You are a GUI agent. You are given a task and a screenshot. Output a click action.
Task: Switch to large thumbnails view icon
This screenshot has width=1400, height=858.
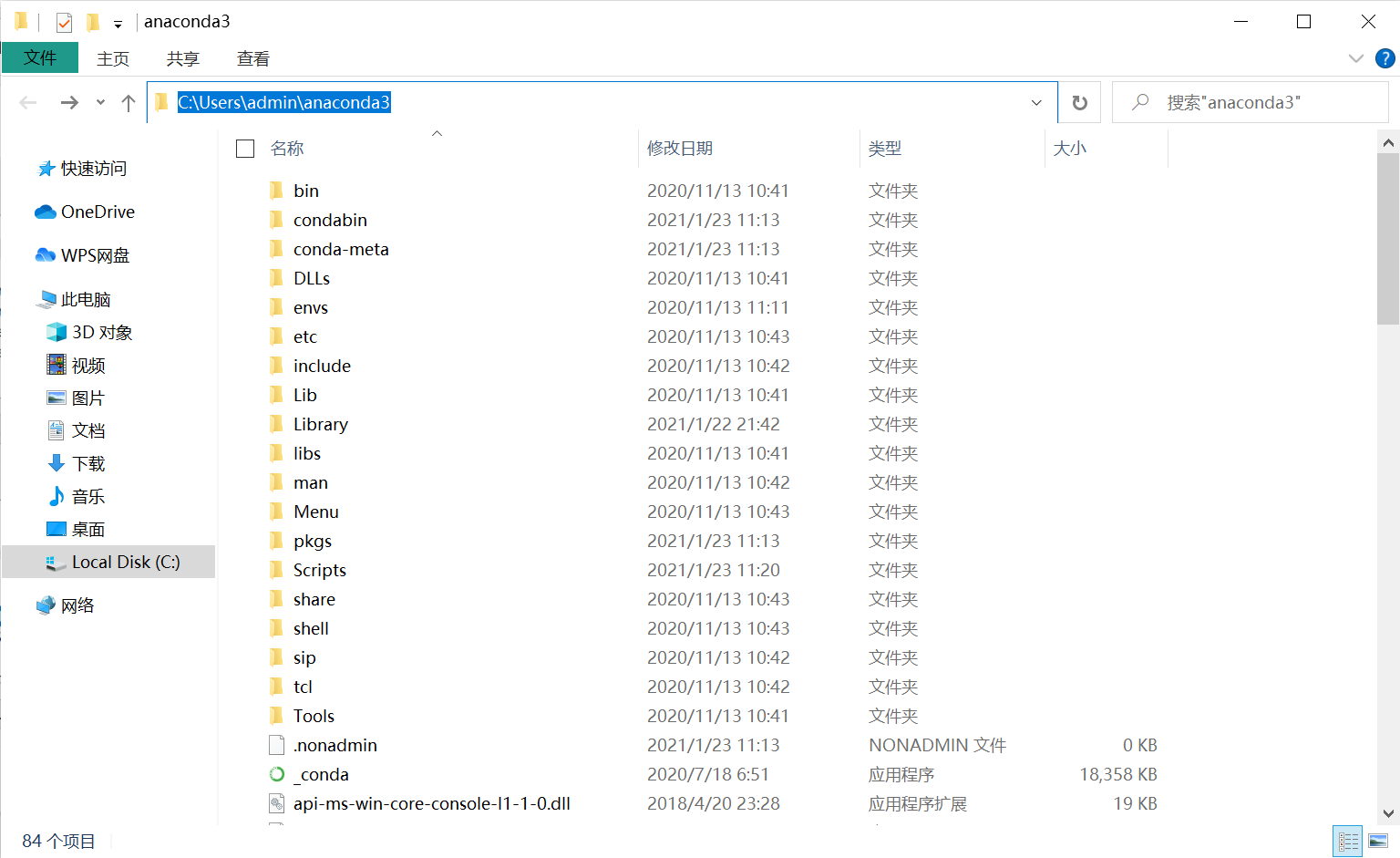coord(1378,841)
